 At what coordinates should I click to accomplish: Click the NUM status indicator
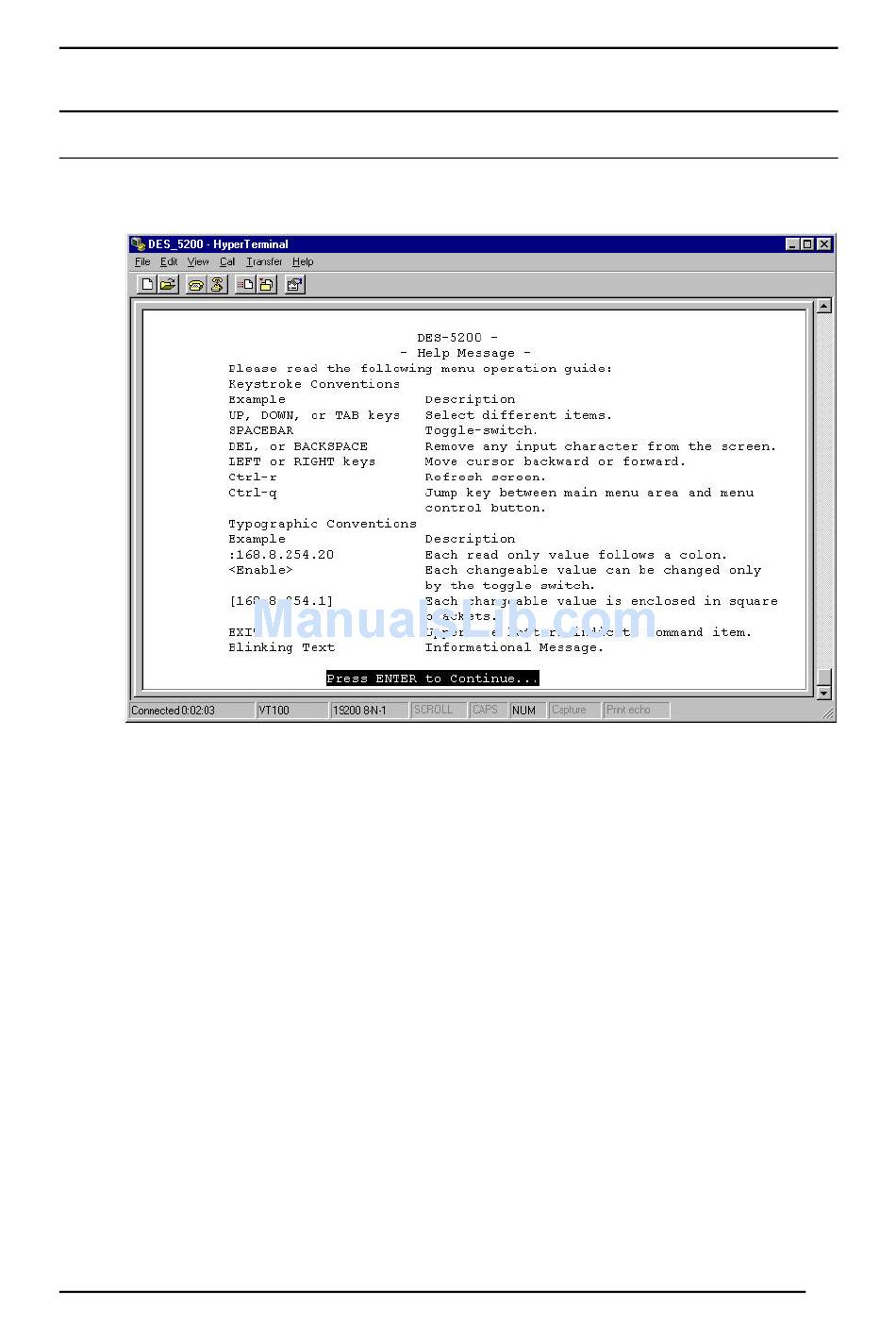point(527,710)
